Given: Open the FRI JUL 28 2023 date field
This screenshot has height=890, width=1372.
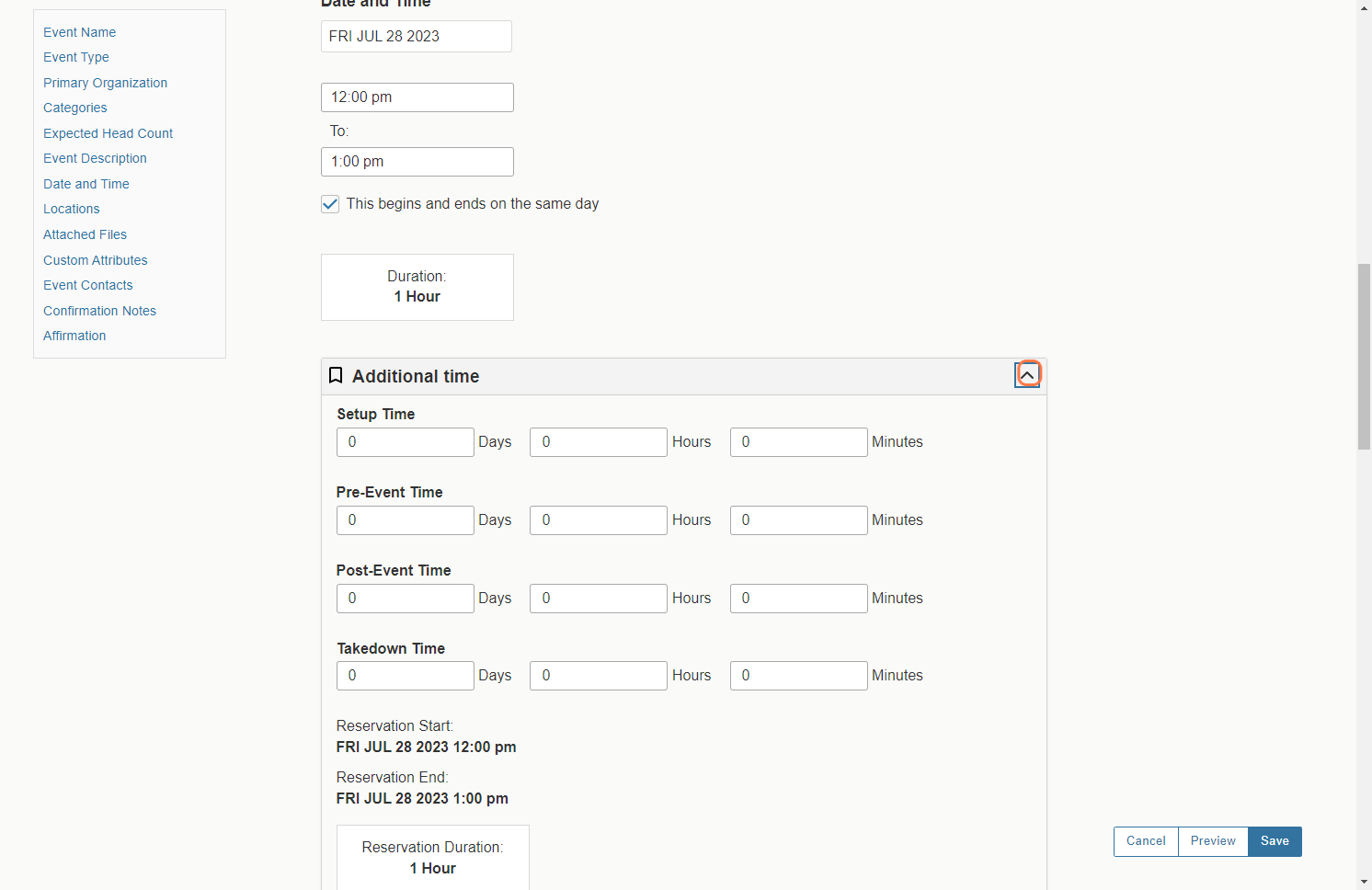Looking at the screenshot, I should coord(417,37).
